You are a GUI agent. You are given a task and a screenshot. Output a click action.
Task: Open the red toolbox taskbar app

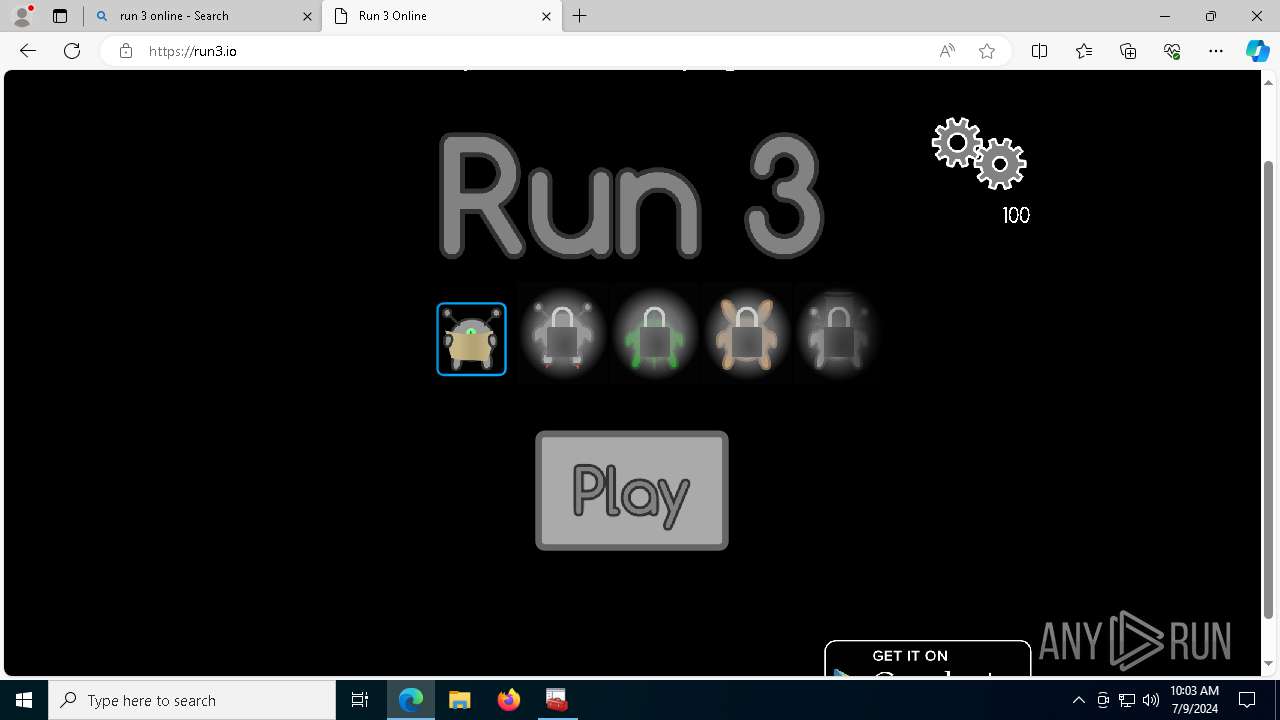[557, 700]
